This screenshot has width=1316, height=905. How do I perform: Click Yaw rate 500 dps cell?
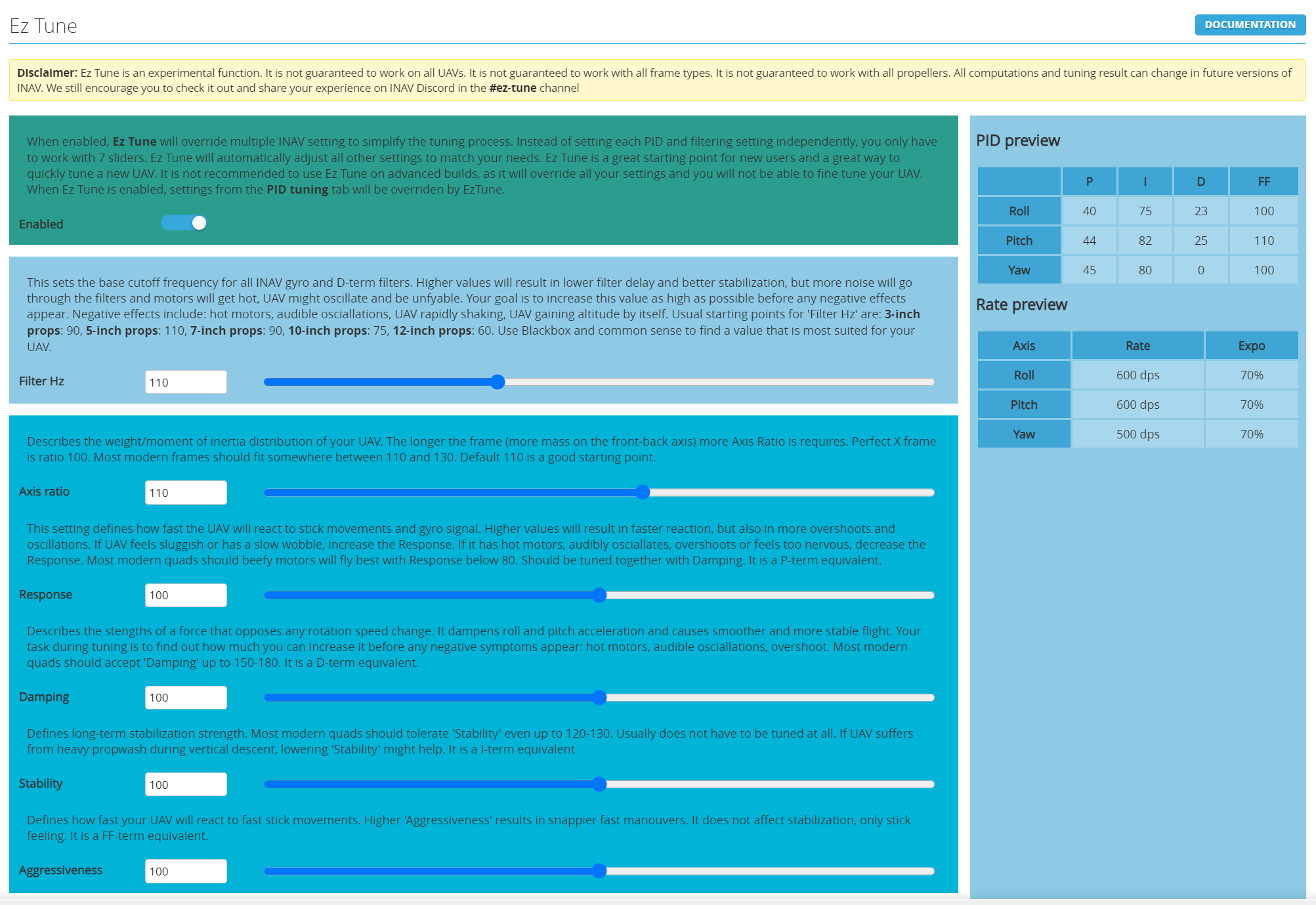point(1137,434)
